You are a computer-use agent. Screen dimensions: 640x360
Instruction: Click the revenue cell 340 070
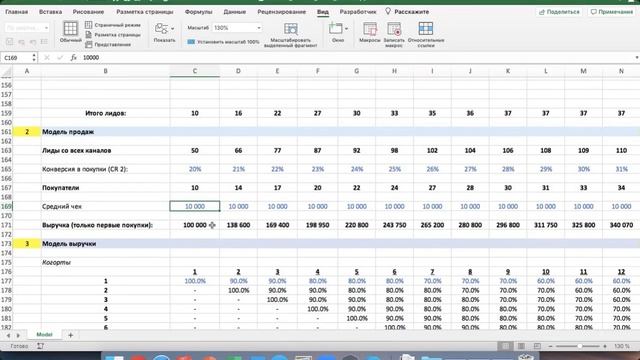tap(621, 225)
